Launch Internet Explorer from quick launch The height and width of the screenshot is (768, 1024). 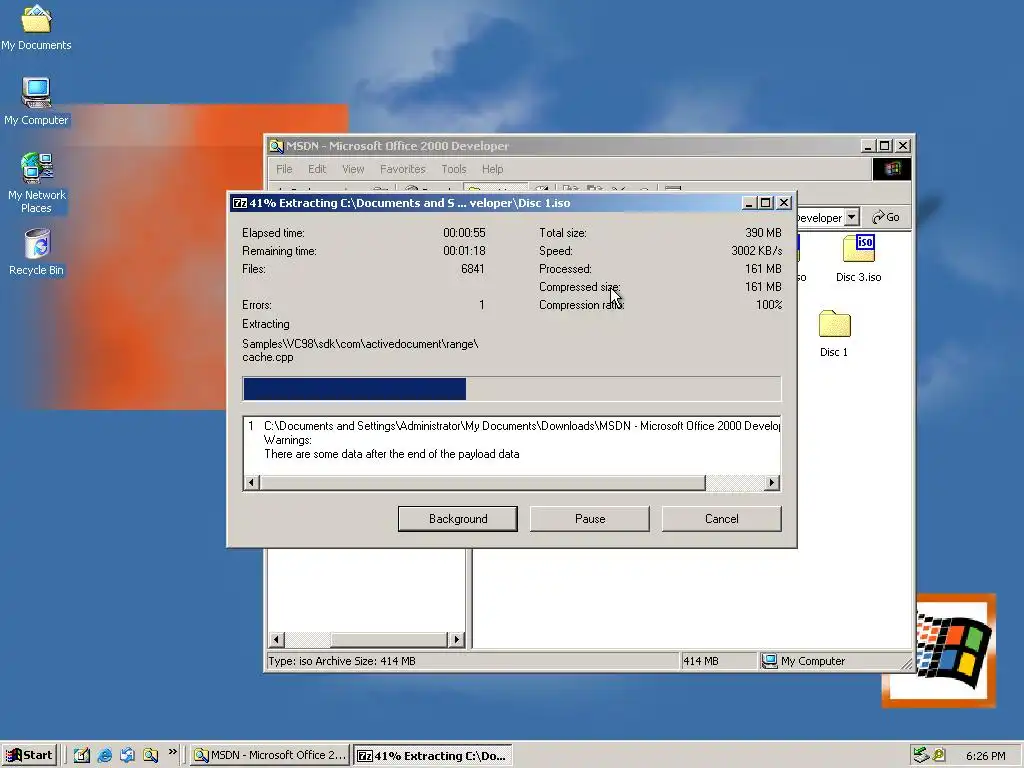[104, 755]
